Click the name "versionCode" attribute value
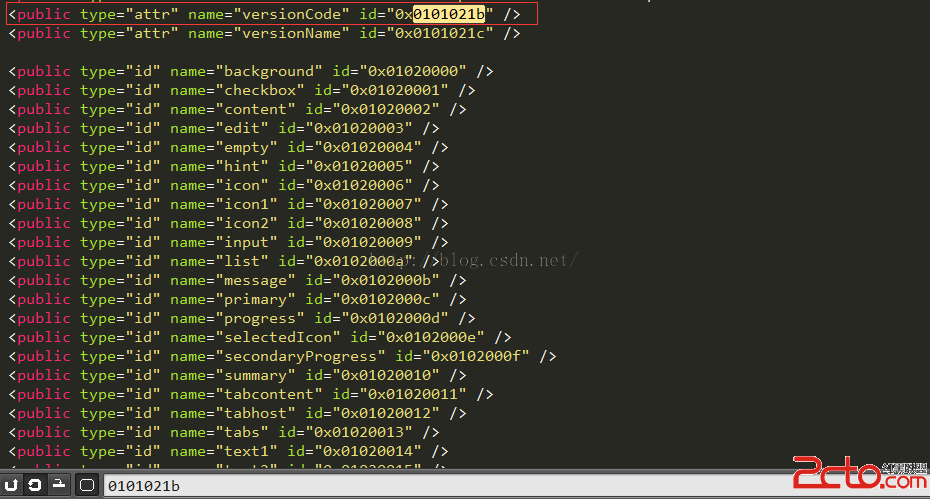 [x=292, y=14]
